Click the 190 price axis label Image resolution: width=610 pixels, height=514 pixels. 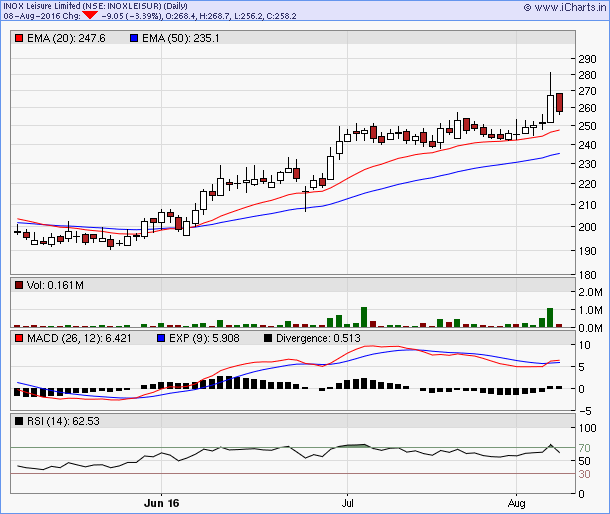point(587,251)
